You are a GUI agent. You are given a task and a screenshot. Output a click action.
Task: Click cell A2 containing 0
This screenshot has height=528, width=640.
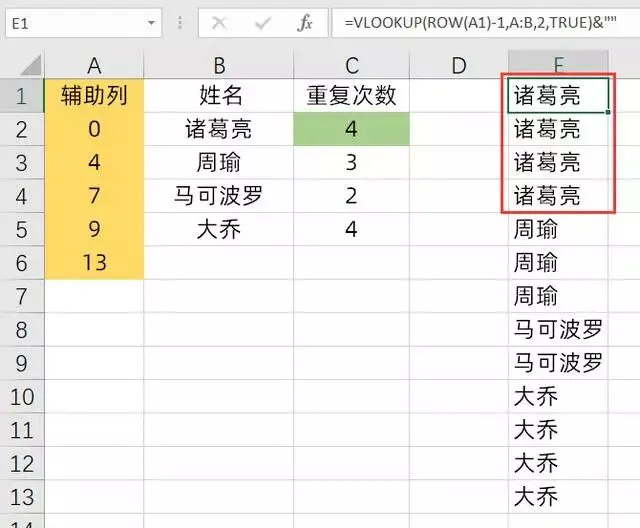click(x=94, y=129)
